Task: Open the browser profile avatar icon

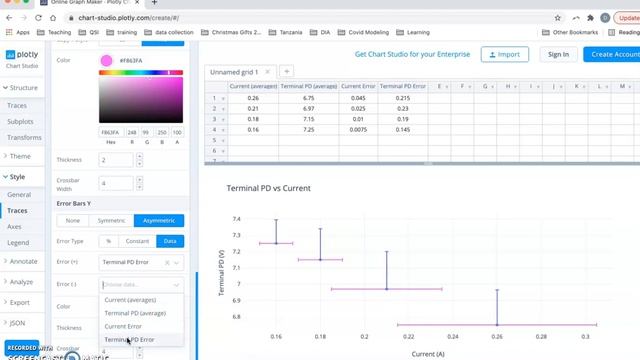Action: [x=605, y=18]
